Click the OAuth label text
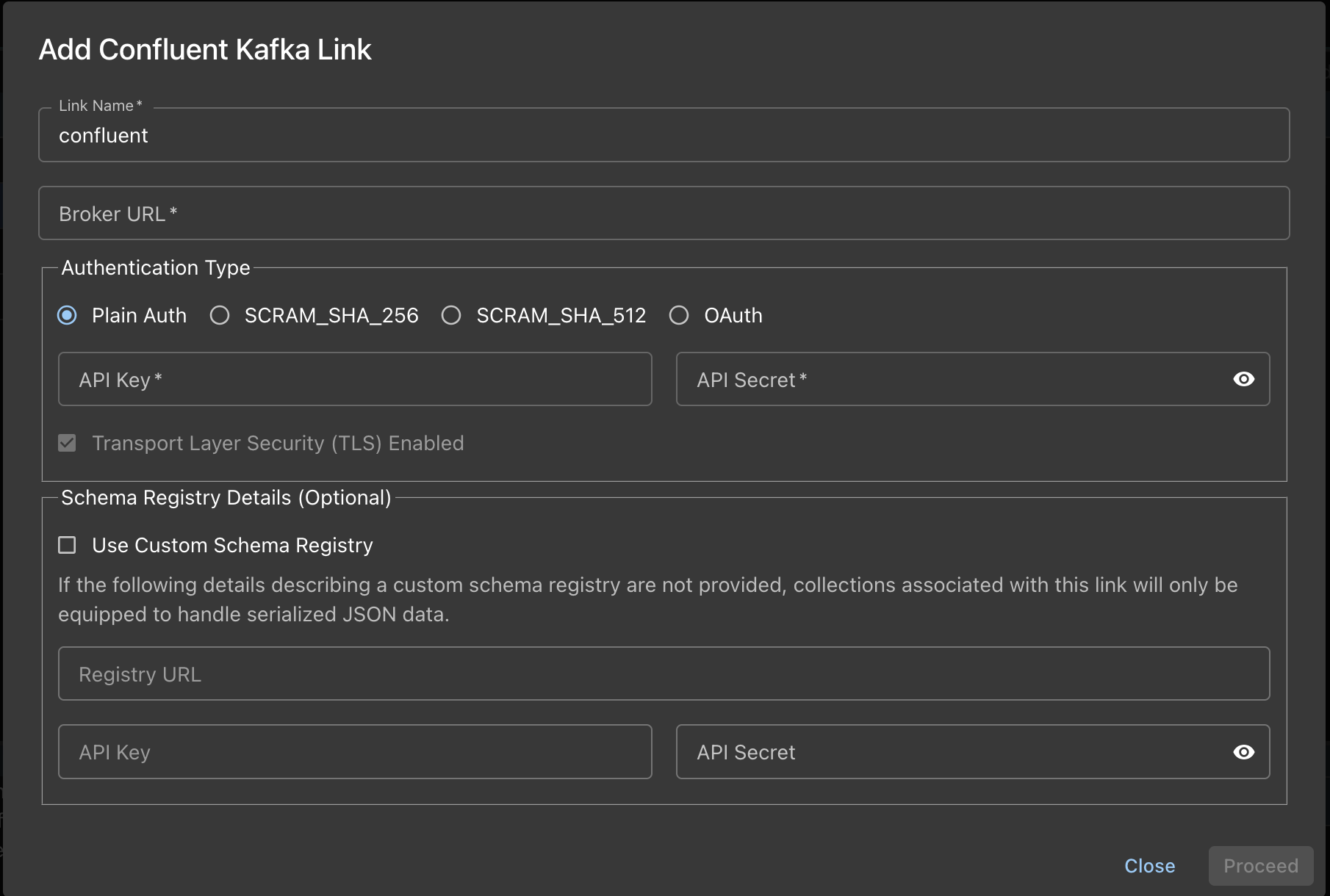 pyautogui.click(x=733, y=315)
